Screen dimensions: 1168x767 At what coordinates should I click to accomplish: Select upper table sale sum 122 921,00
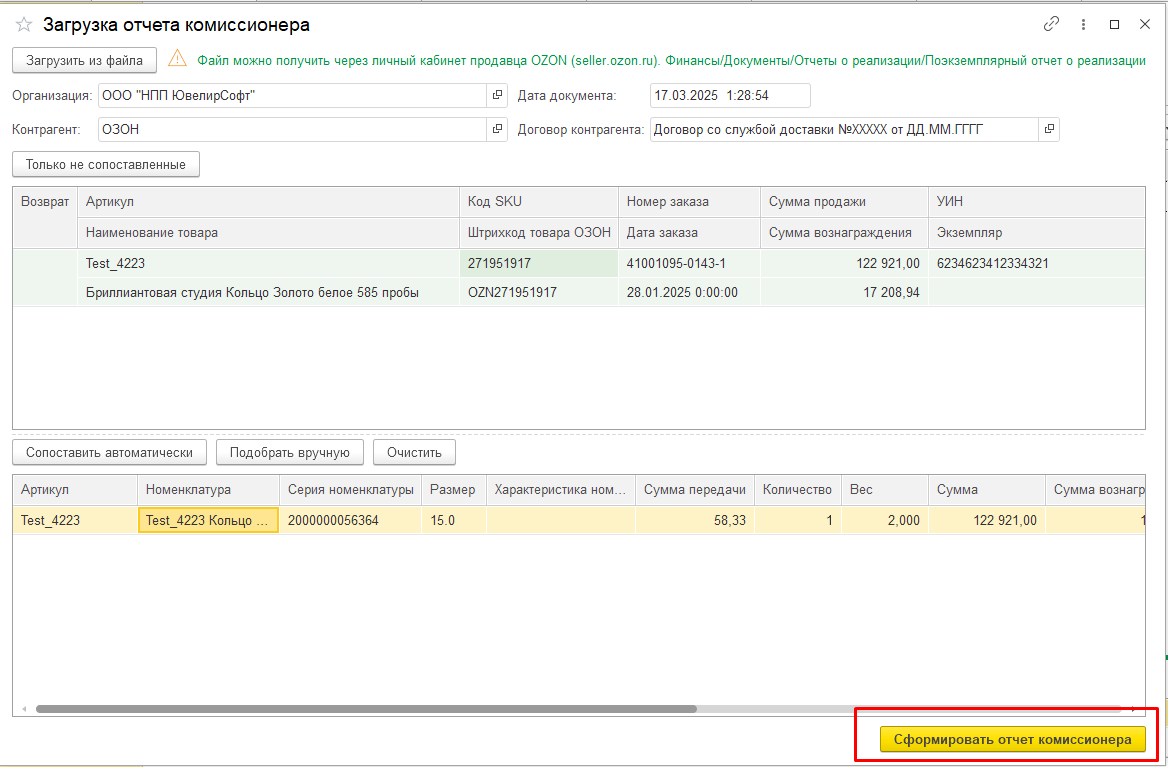[x=844, y=264]
